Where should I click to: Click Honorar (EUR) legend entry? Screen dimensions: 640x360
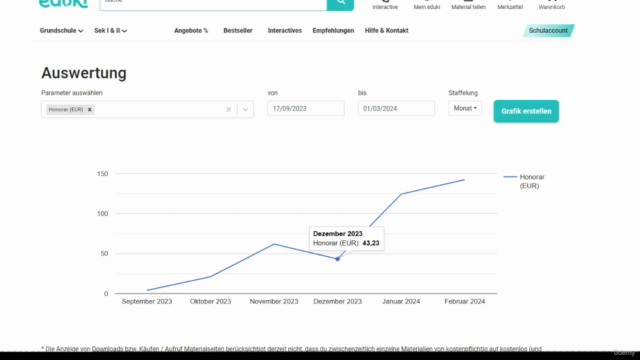[x=524, y=181]
